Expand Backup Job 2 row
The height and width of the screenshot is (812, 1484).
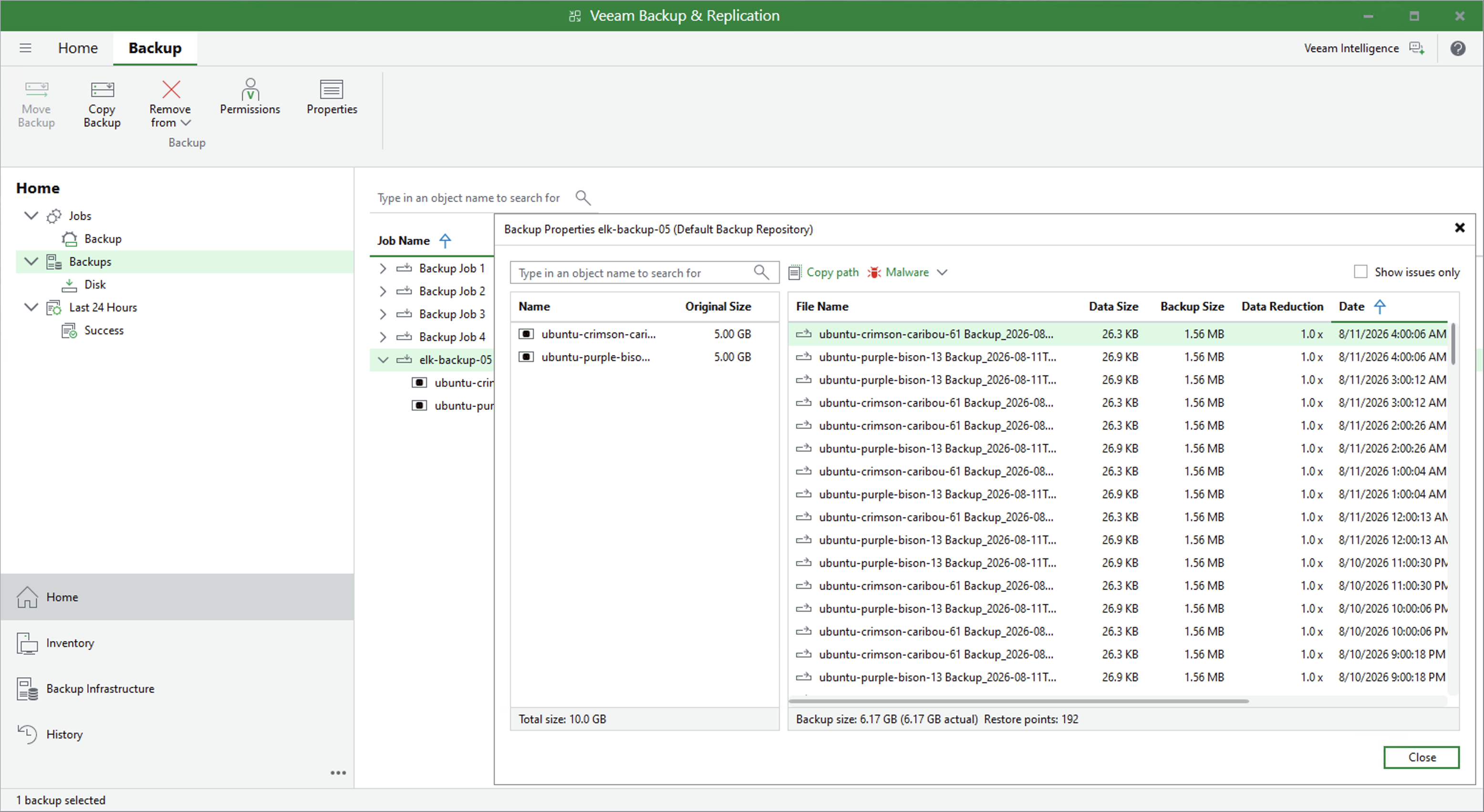(383, 291)
